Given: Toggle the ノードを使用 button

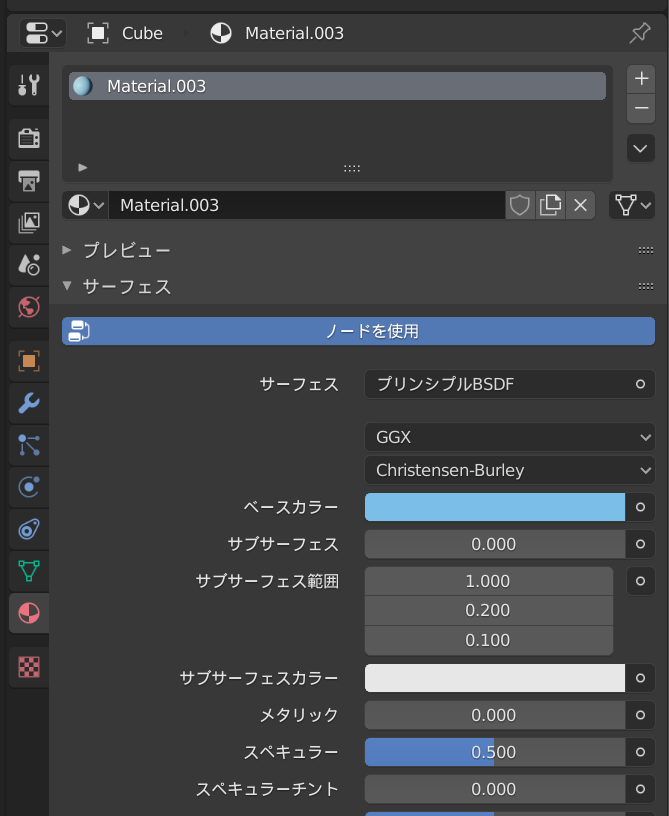Looking at the screenshot, I should click(x=358, y=331).
